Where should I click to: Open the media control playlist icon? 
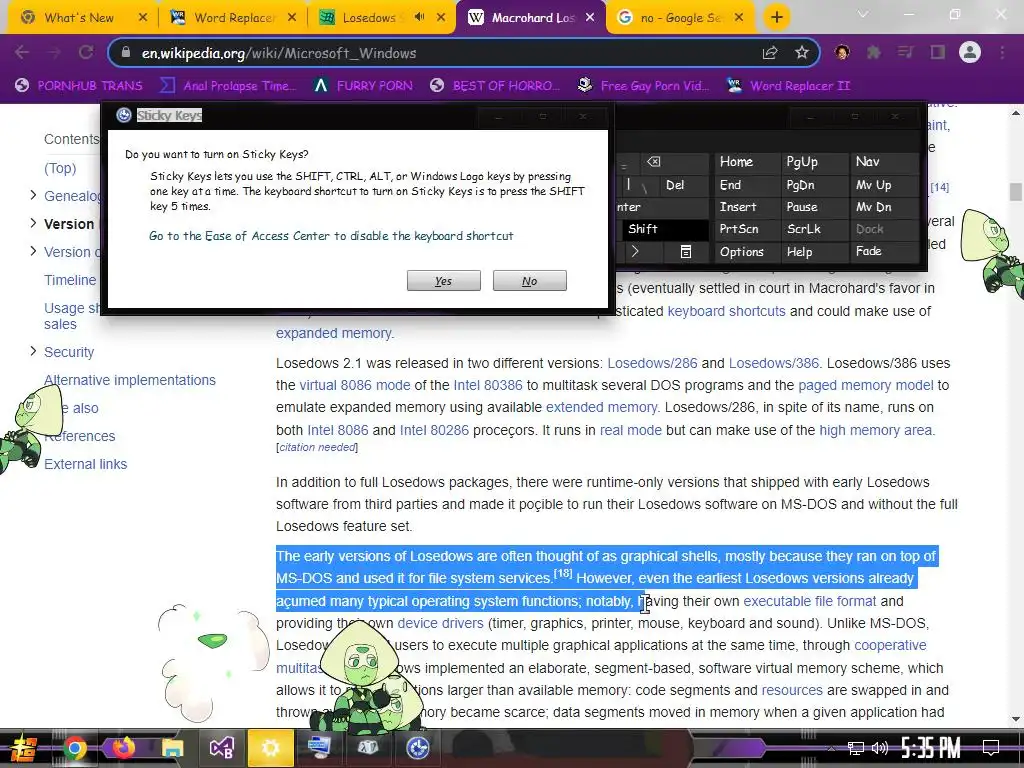point(906,52)
